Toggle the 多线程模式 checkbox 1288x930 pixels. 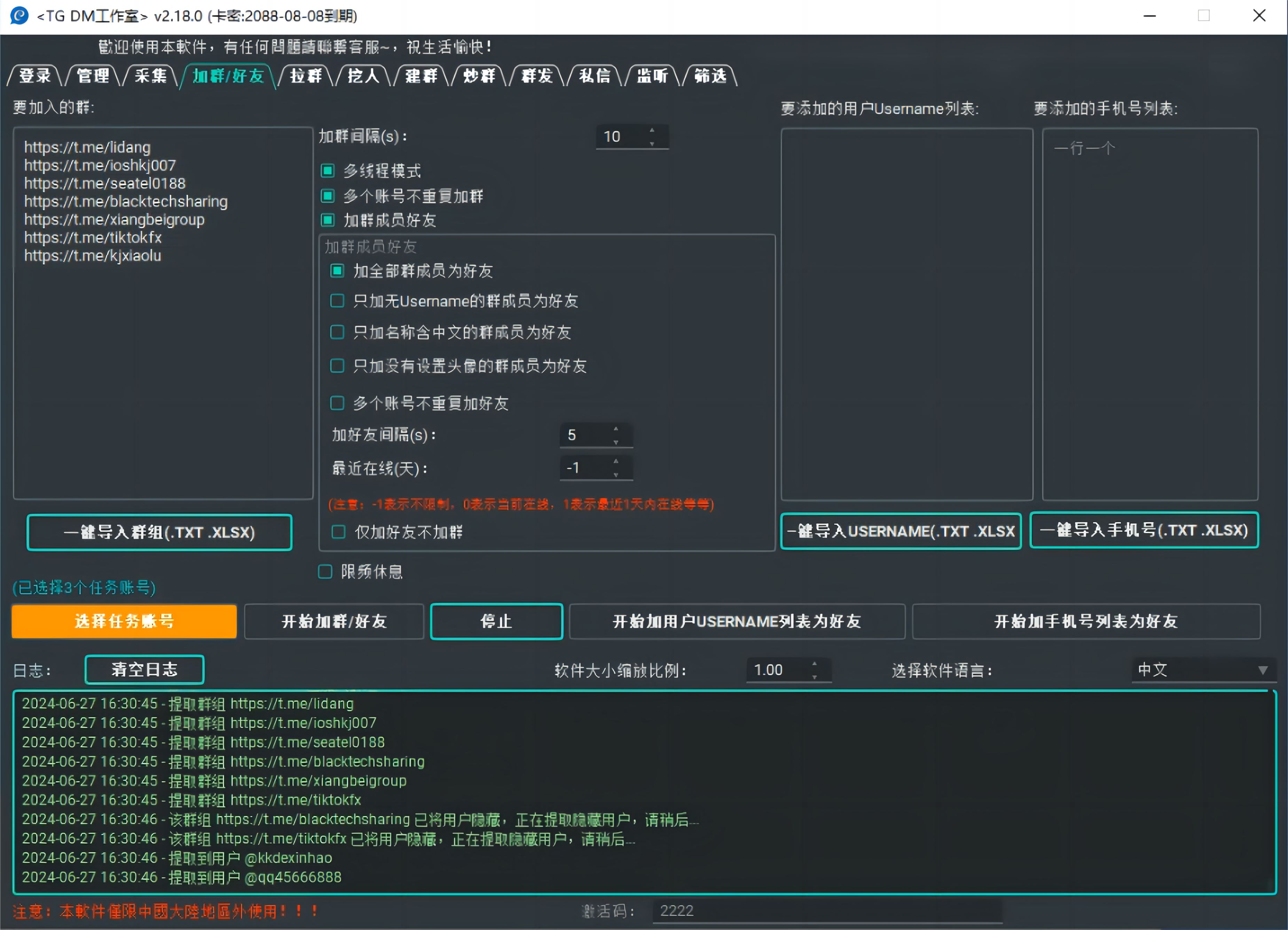(x=328, y=170)
